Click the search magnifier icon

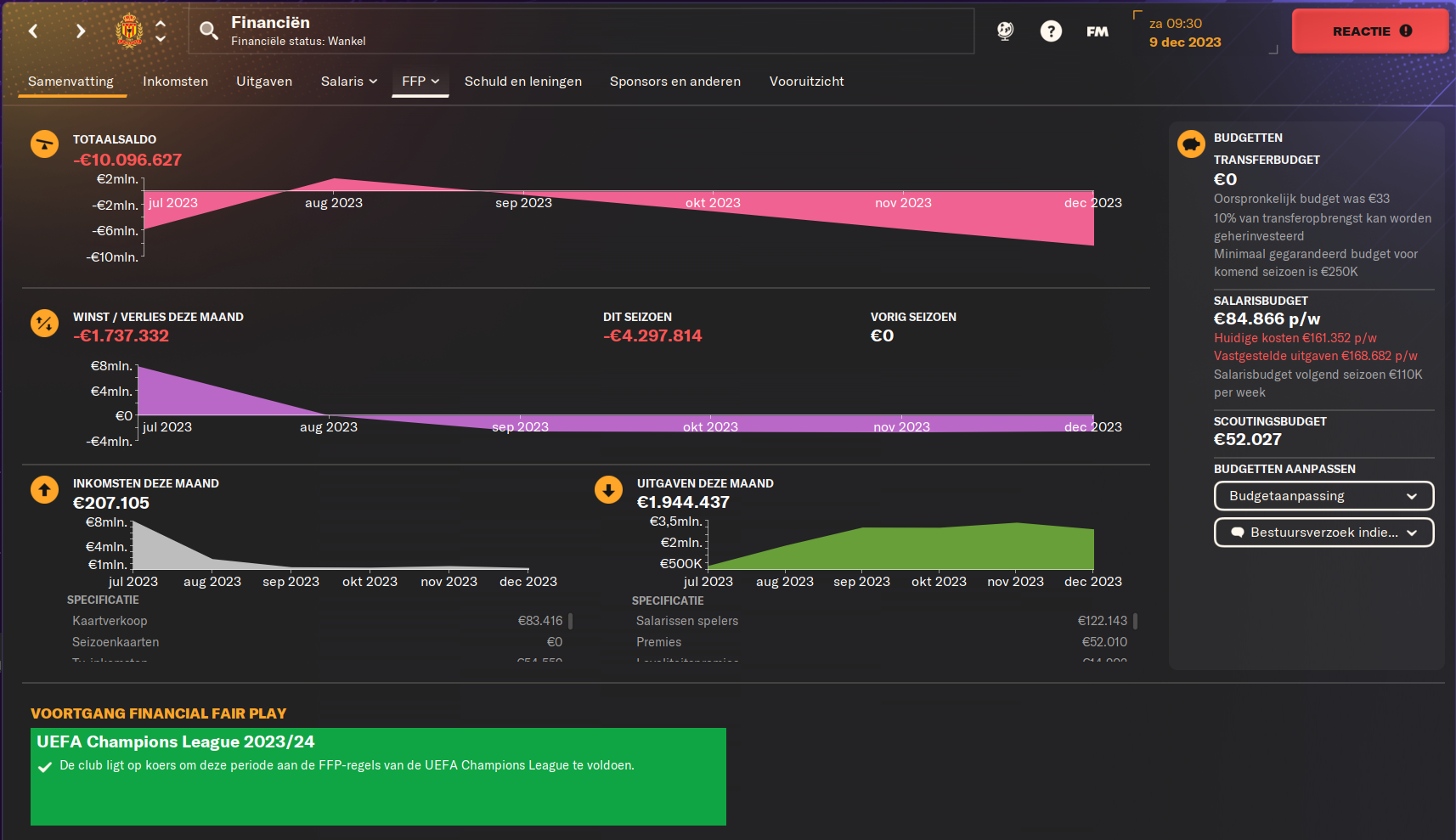[208, 31]
